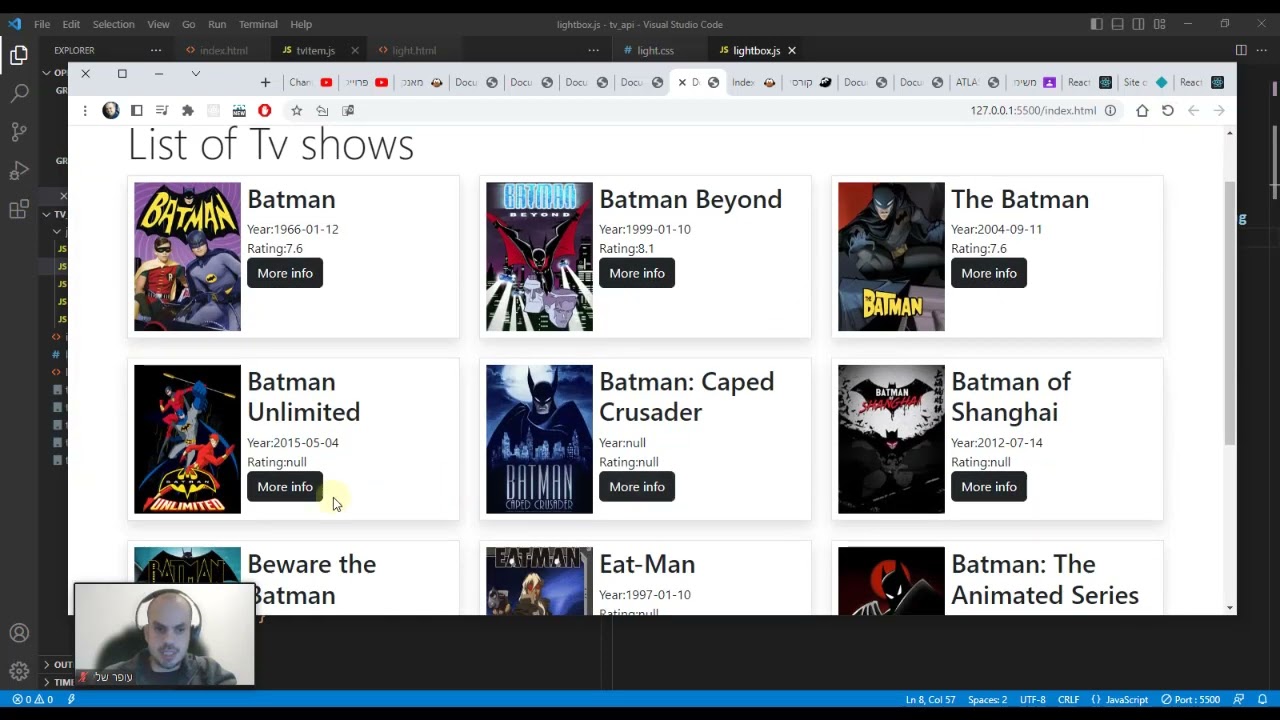This screenshot has height=720, width=1280.
Task: Open the File menu
Action: click(x=42, y=24)
